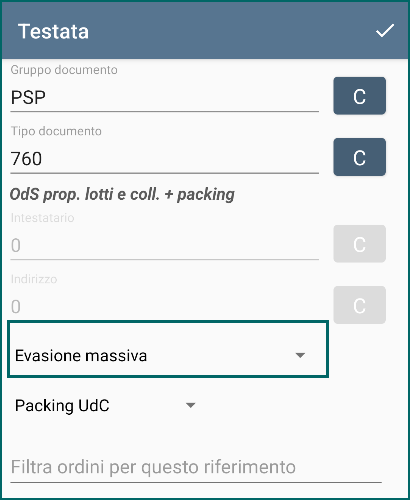Viewport: 410px width, 500px height.
Task: Select the disabled Intestatario input field
Action: click(x=165, y=245)
